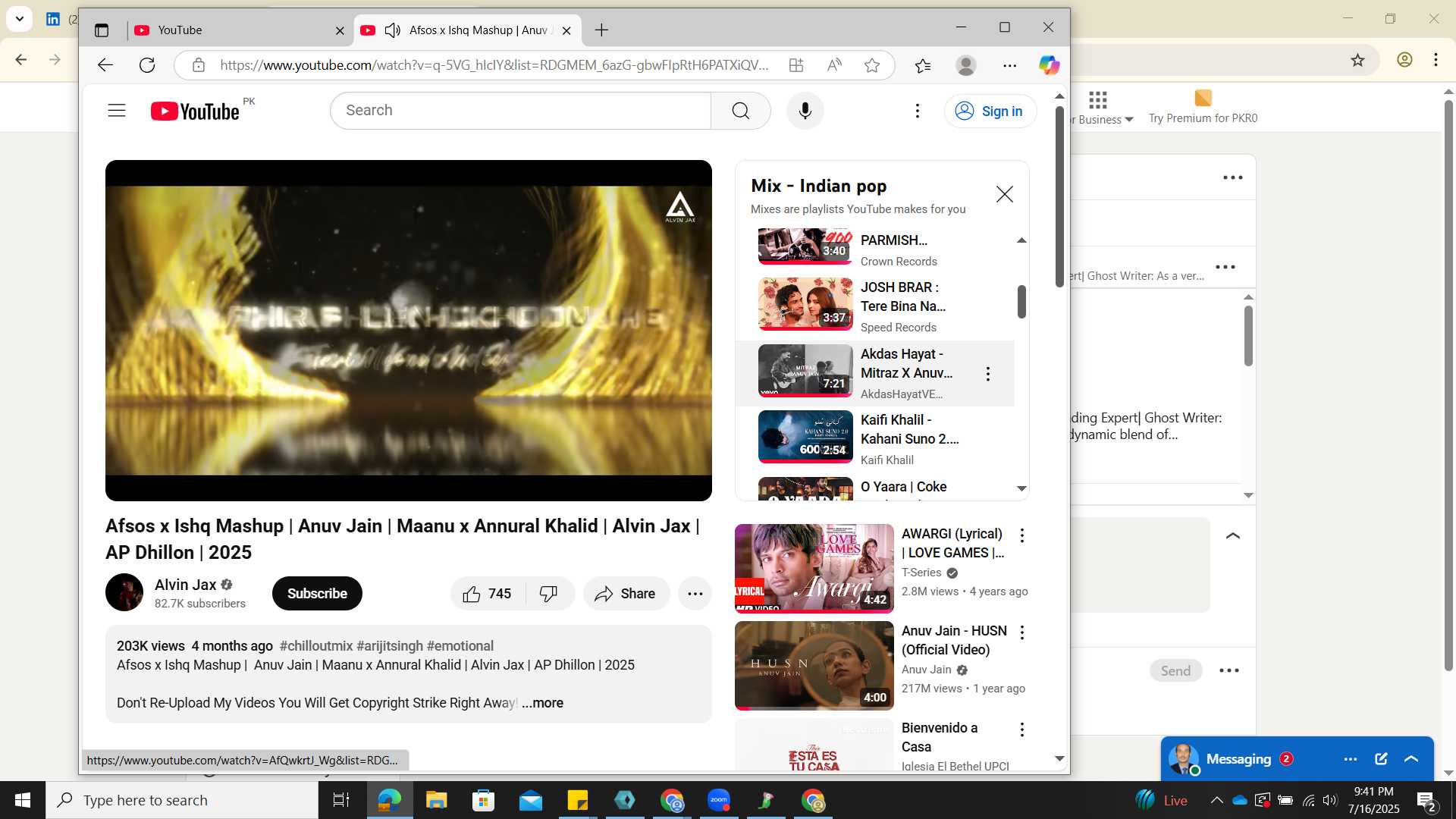The height and width of the screenshot is (819, 1456).
Task: Open Edge settings and more menu
Action: (x=1009, y=65)
